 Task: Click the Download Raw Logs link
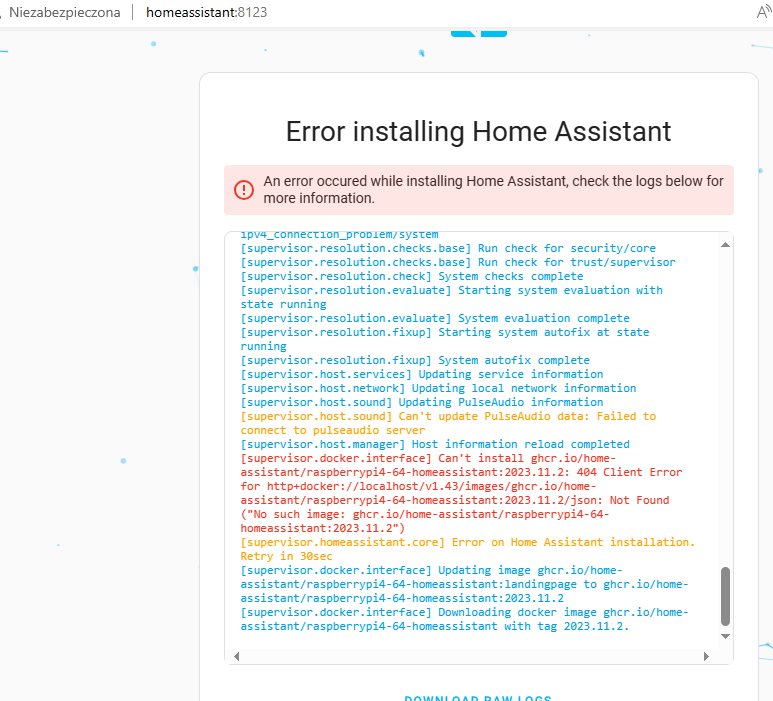(478, 698)
